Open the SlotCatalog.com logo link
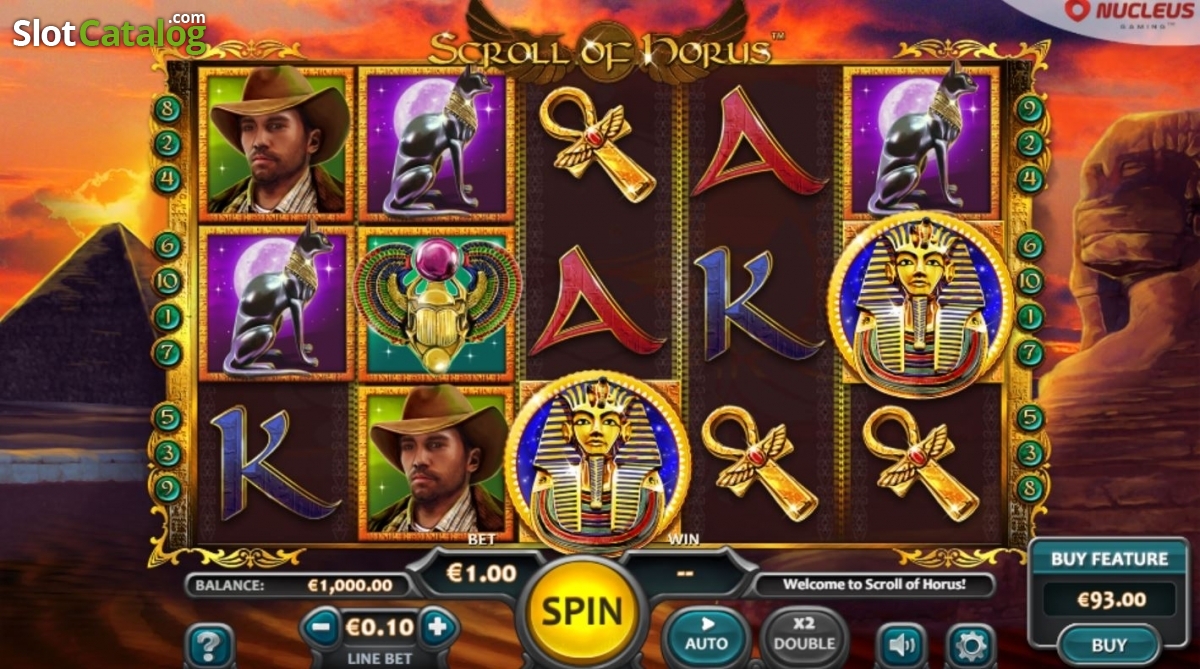 tap(109, 32)
